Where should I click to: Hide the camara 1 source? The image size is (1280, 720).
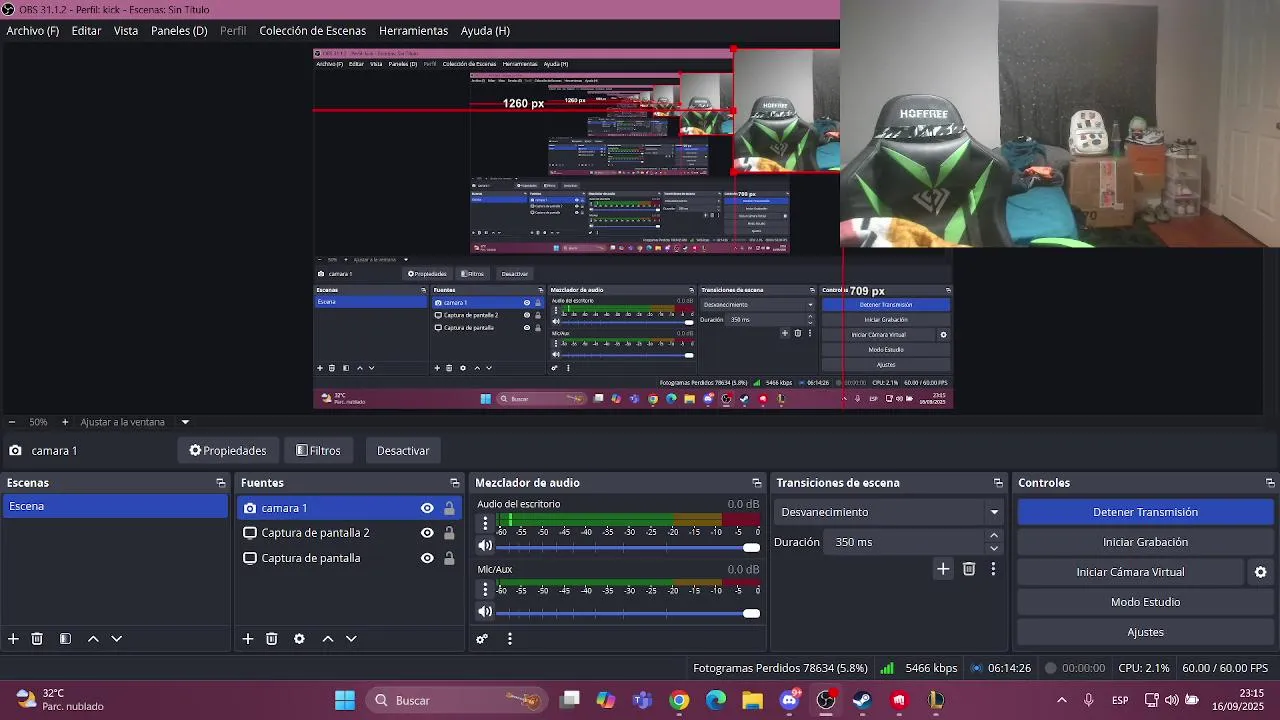(427, 508)
